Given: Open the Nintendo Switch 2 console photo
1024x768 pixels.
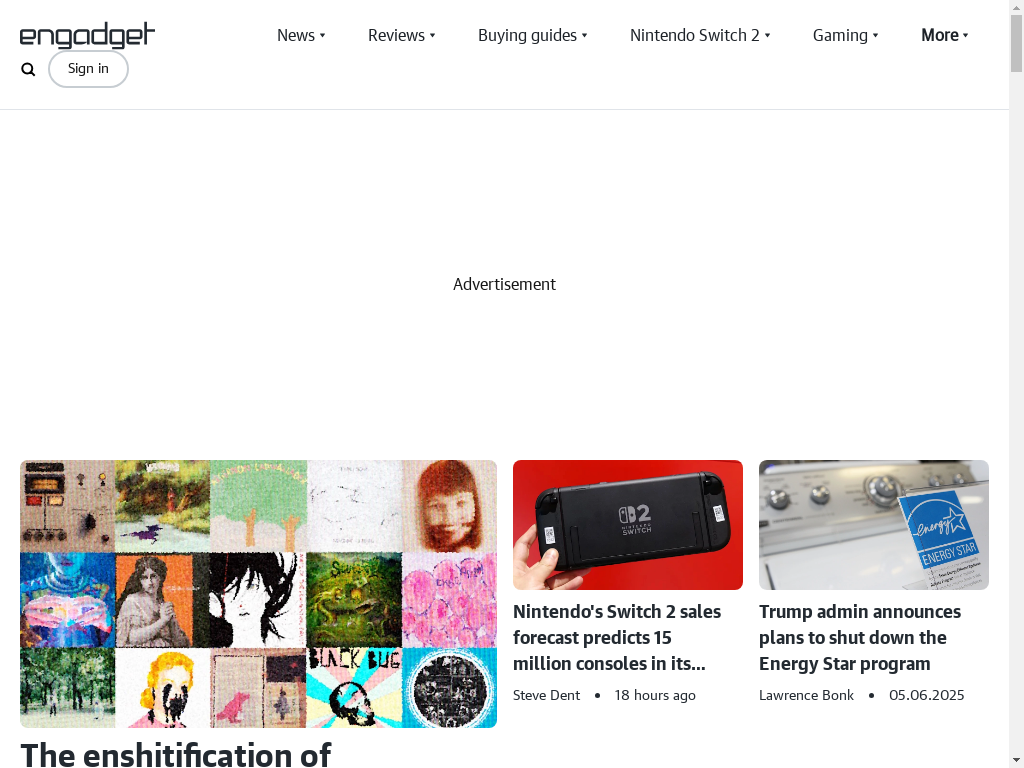Looking at the screenshot, I should (x=628, y=525).
